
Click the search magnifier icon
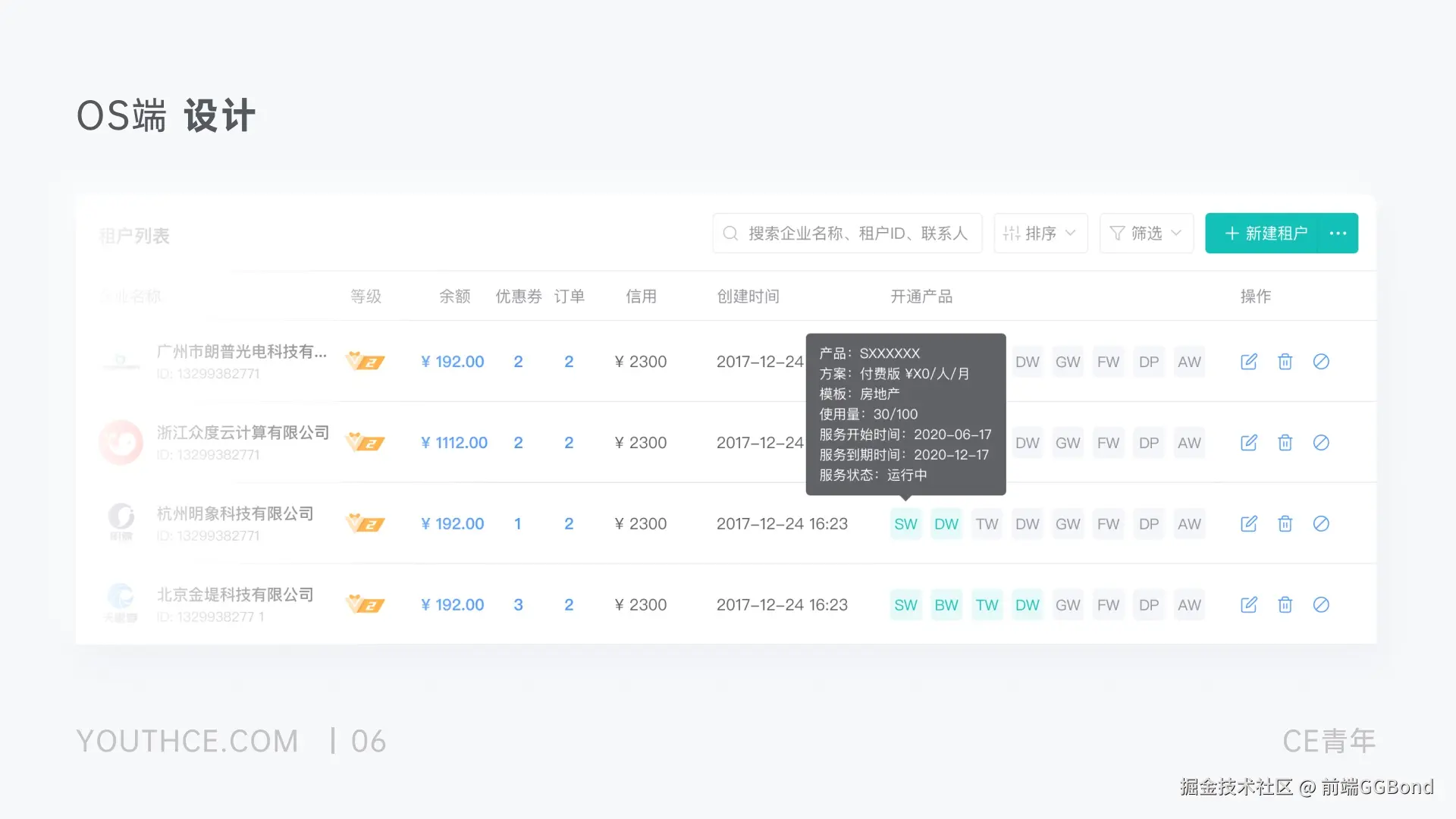pos(730,234)
